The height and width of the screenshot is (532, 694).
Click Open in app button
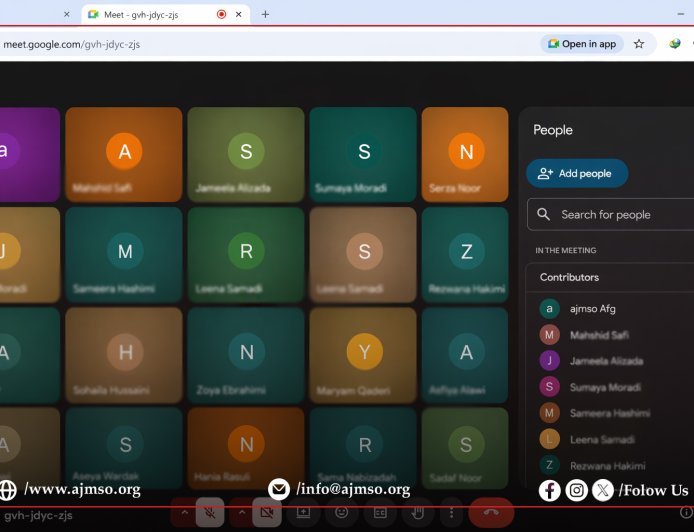pos(582,44)
